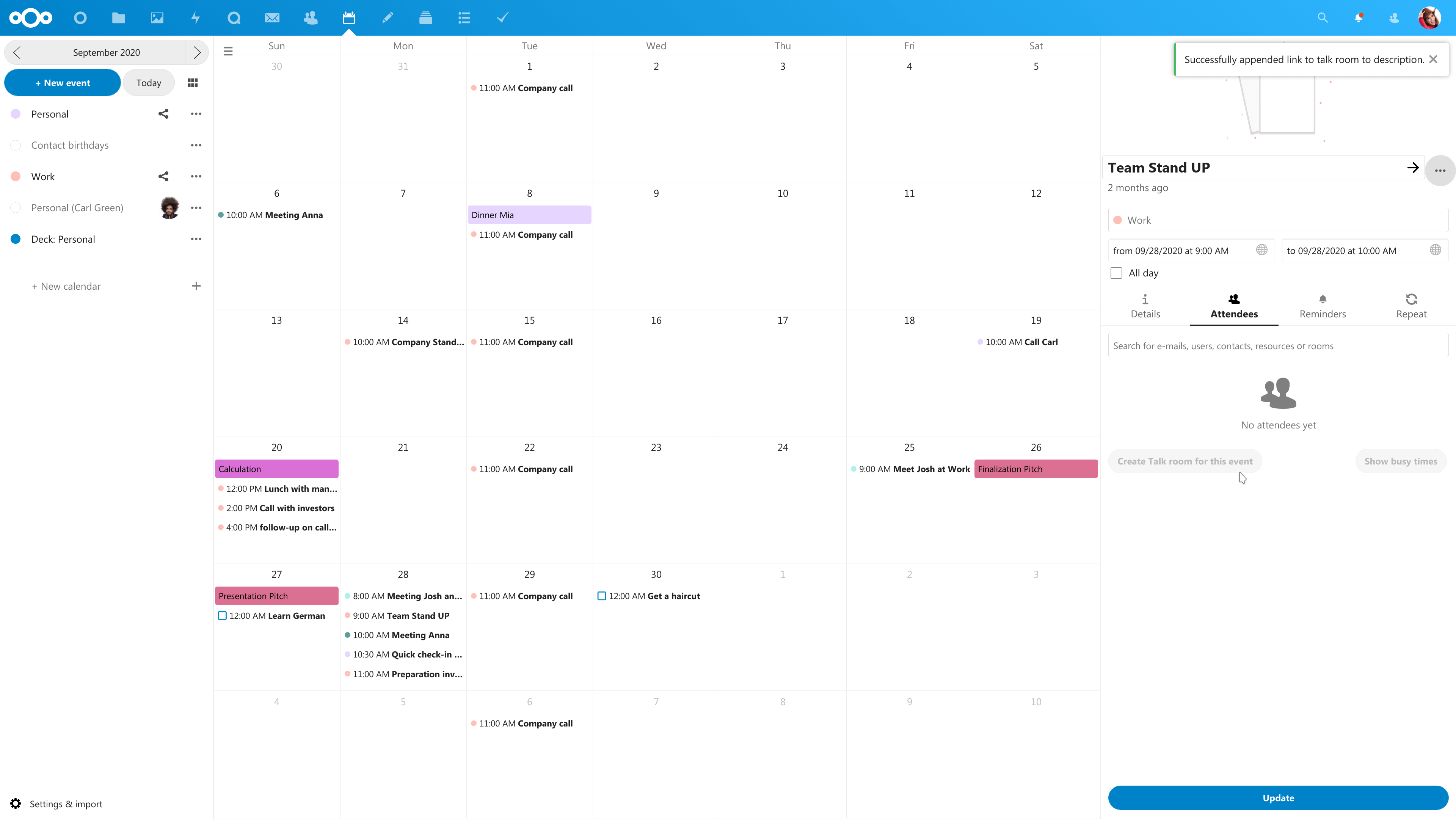Open timezone globe for end time
The height and width of the screenshot is (819, 1456).
point(1436,250)
